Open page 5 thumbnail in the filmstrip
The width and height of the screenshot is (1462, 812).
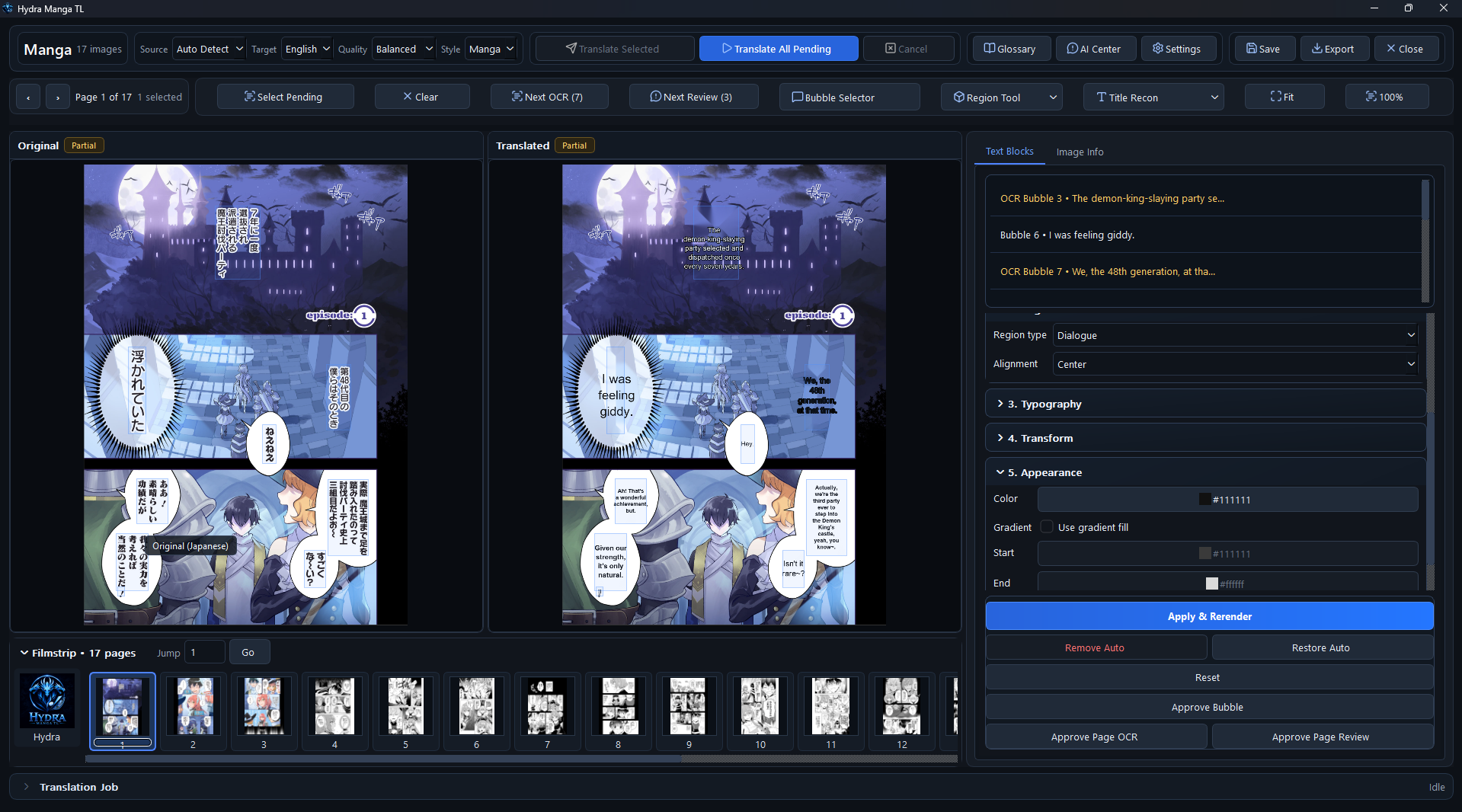pos(405,711)
